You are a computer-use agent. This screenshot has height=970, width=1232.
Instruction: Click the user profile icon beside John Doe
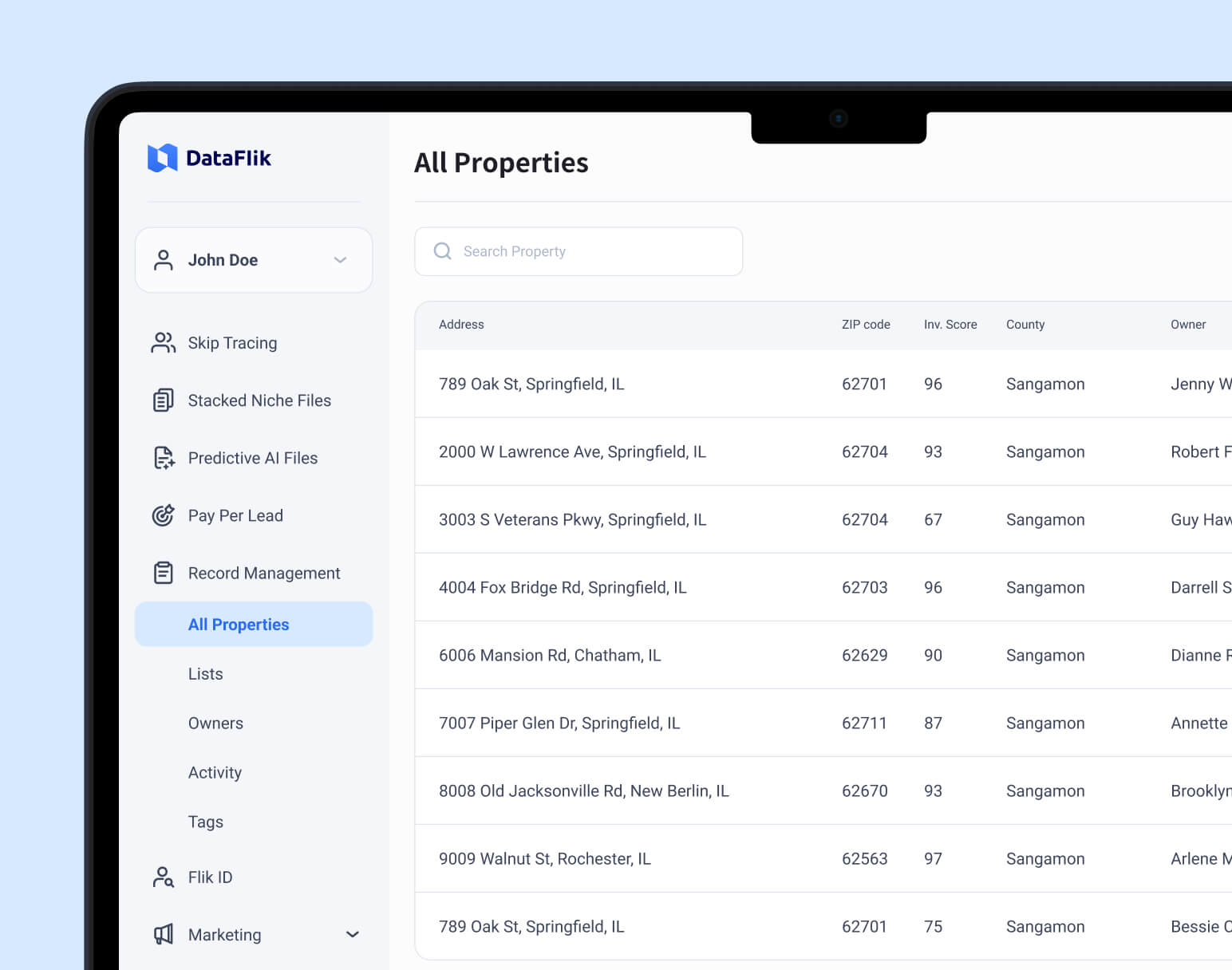[x=163, y=260]
